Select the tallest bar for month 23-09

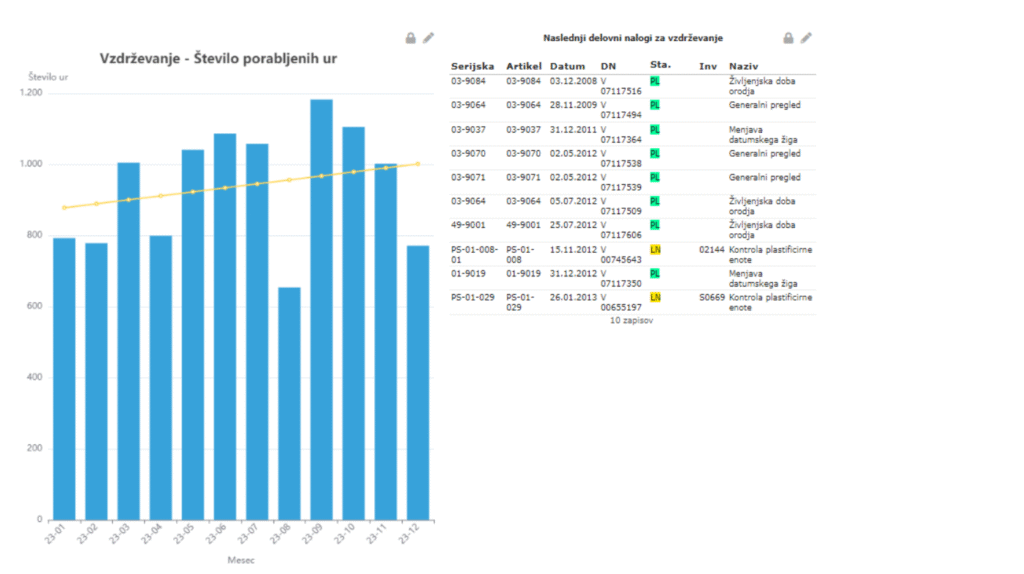coord(321,310)
